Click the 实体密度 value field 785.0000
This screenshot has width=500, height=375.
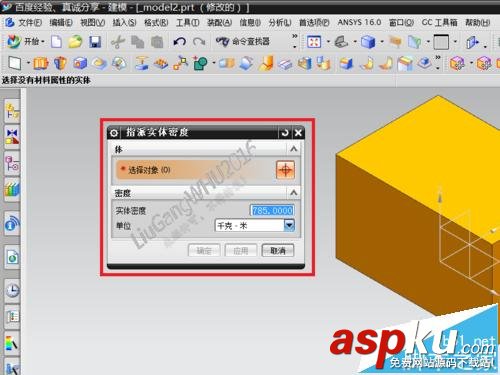pos(272,210)
